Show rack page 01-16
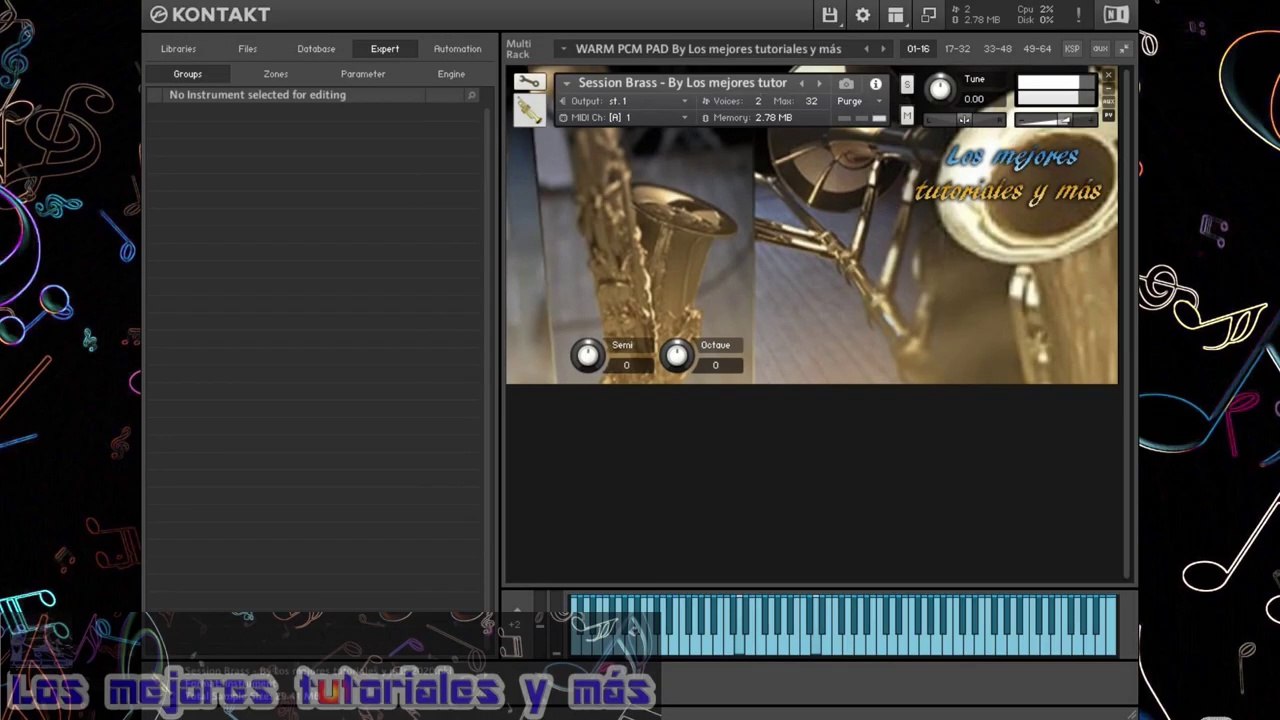The image size is (1280, 720). (x=918, y=49)
